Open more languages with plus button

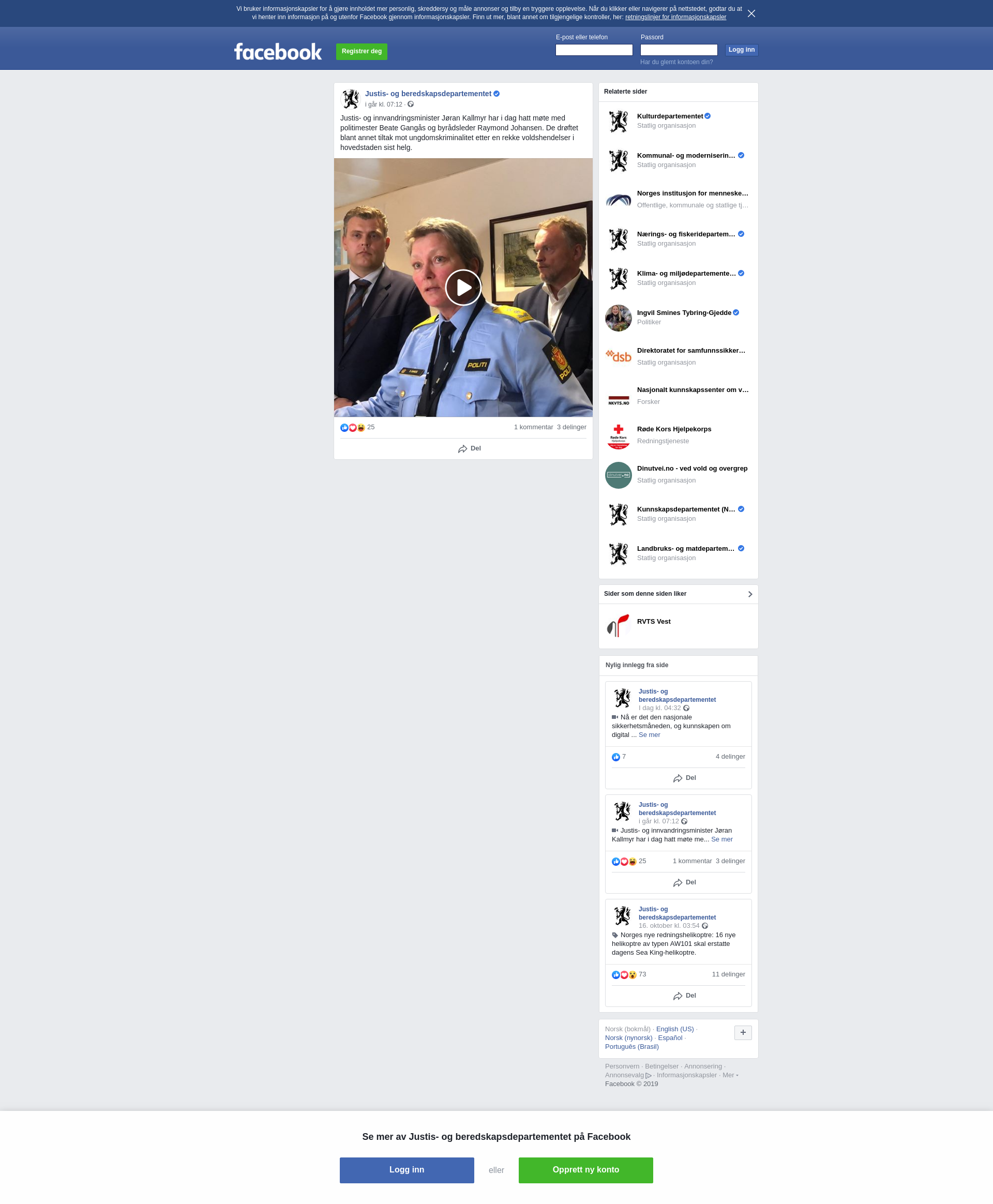(x=743, y=1032)
